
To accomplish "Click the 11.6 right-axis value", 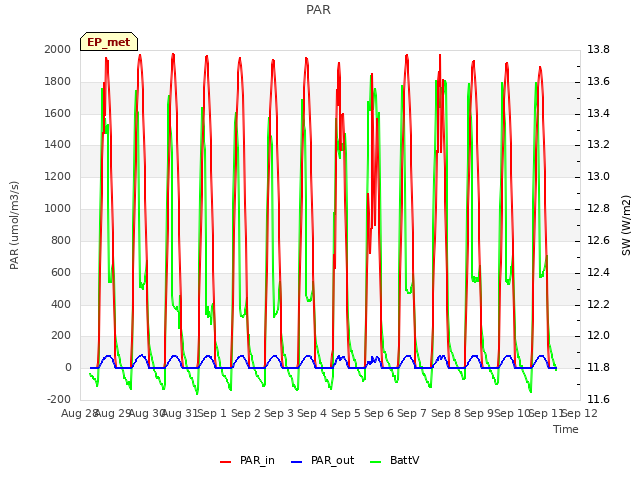I will tap(598, 399).
